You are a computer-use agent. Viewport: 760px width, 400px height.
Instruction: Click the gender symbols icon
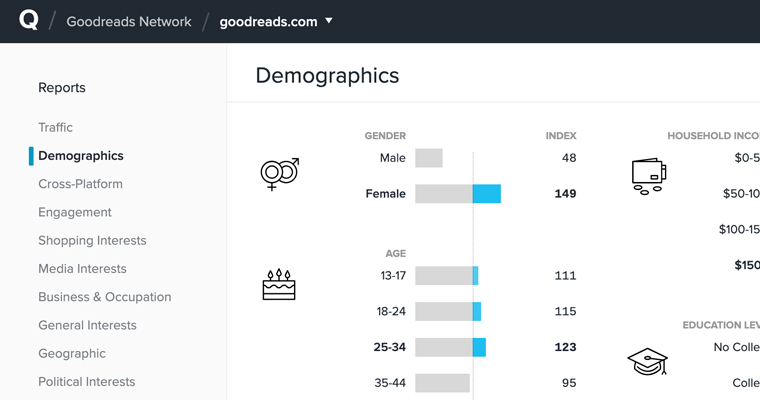[280, 174]
